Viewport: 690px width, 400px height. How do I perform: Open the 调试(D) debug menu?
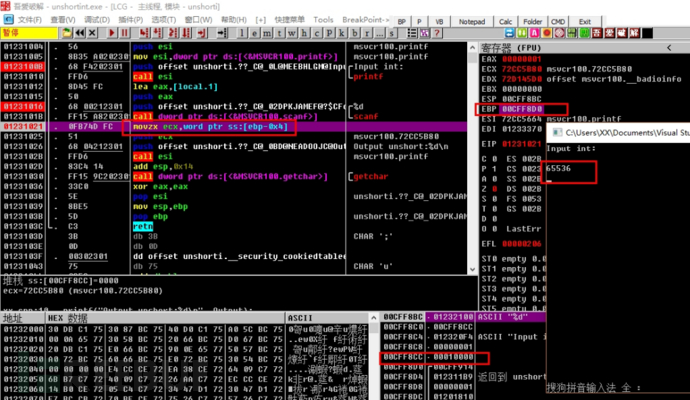(97, 20)
